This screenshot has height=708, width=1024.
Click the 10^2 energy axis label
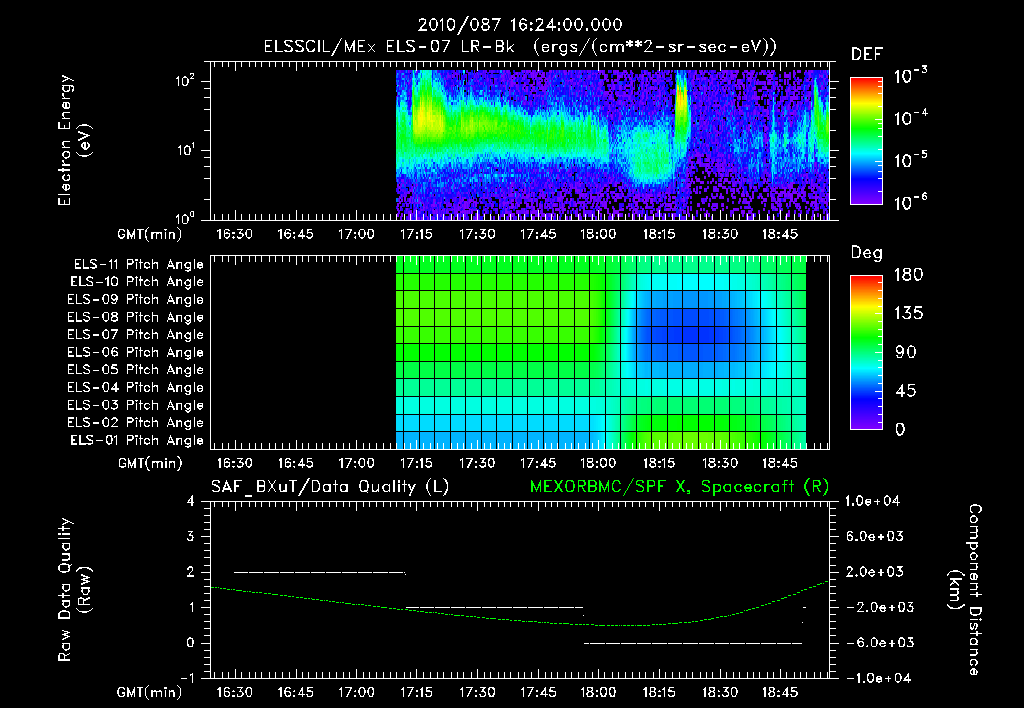[x=185, y=82]
